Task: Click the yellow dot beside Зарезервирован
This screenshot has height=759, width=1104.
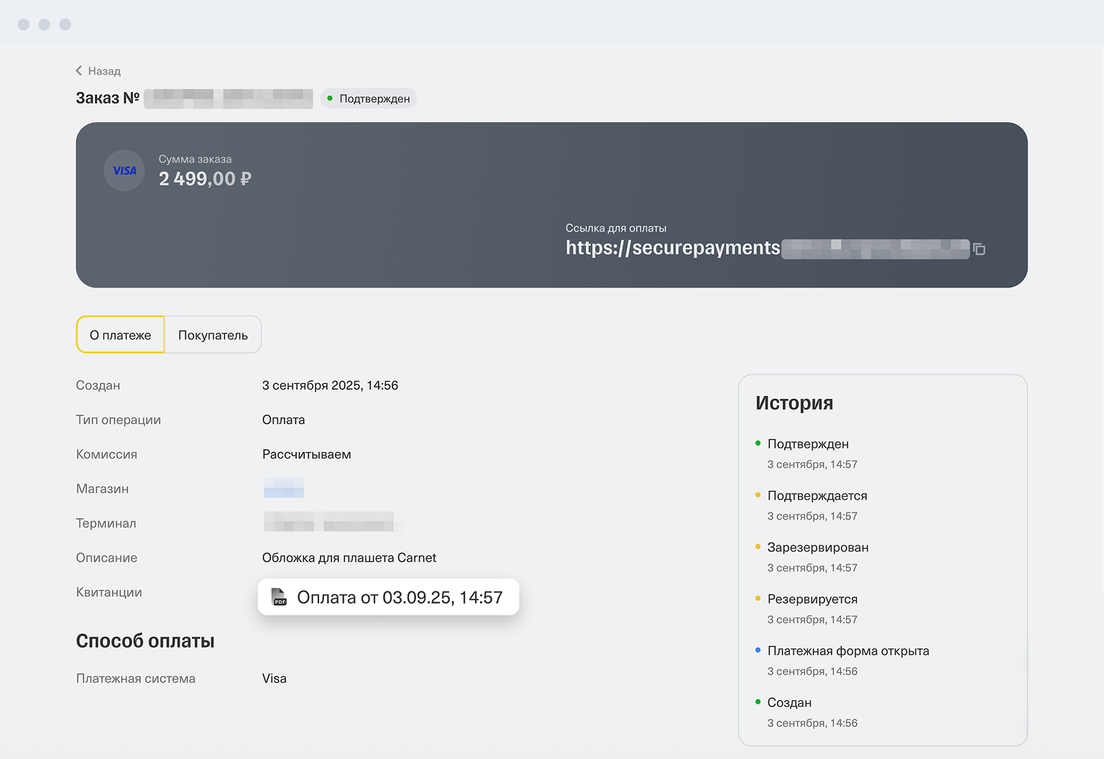Action: point(758,547)
